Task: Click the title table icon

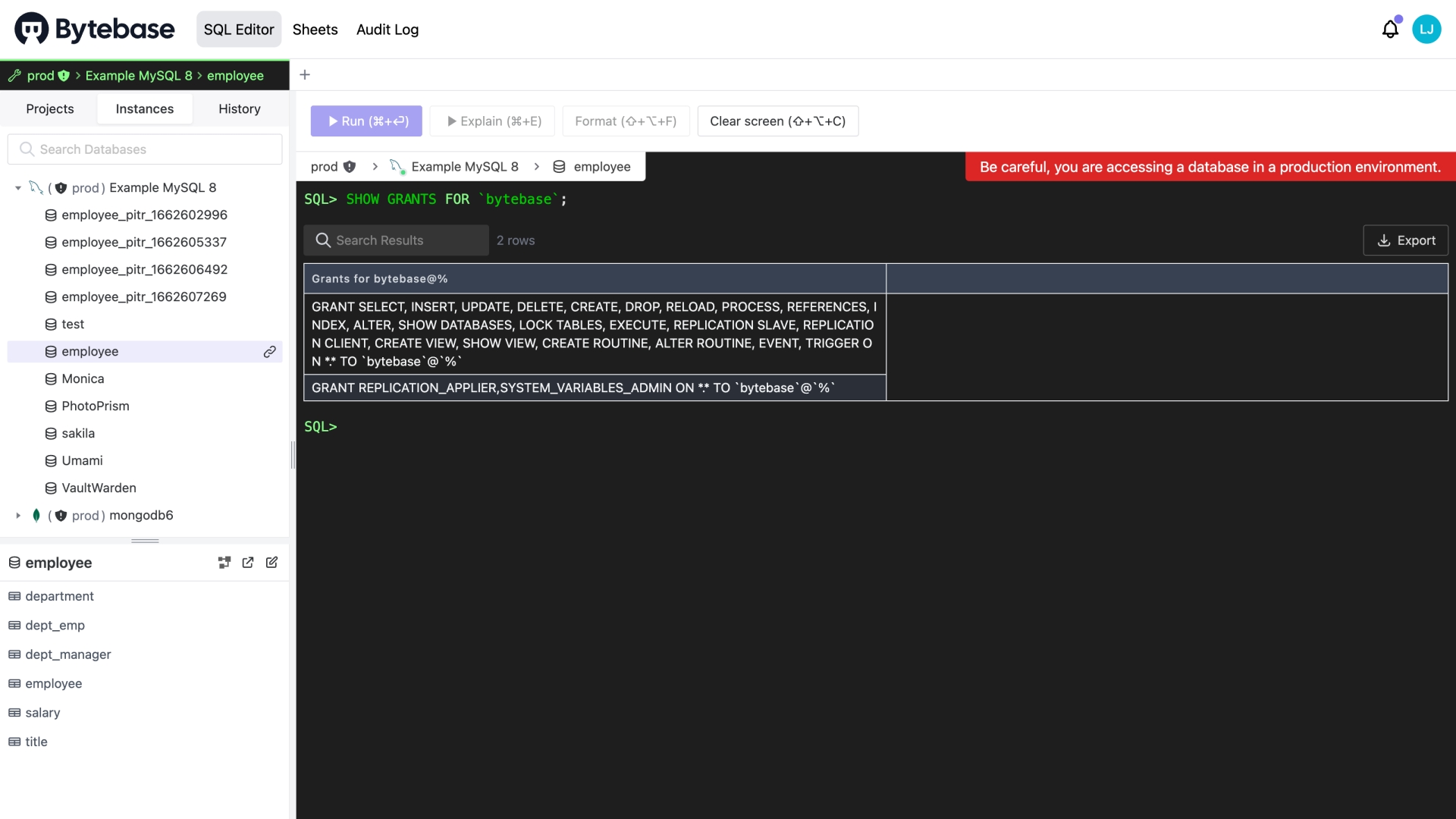Action: pos(14,742)
